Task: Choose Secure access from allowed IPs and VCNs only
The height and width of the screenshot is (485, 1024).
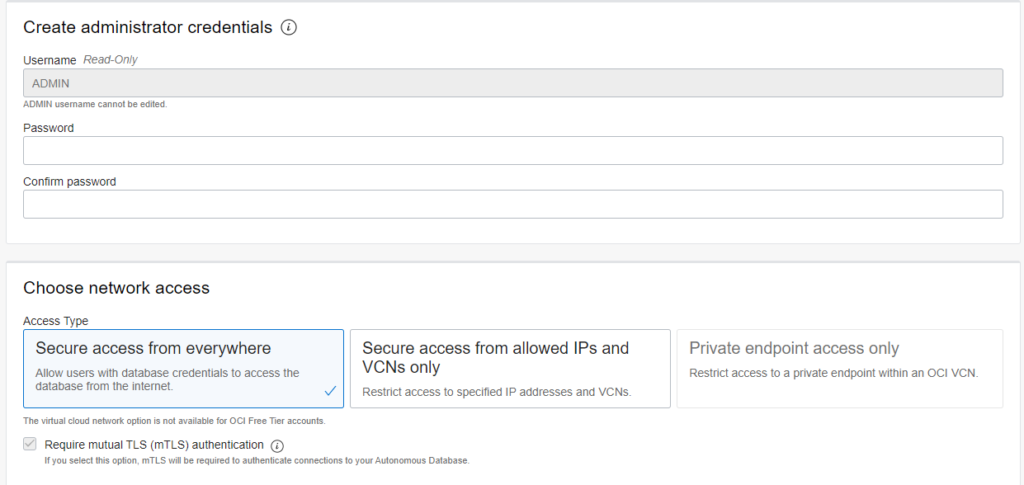Action: click(x=510, y=368)
